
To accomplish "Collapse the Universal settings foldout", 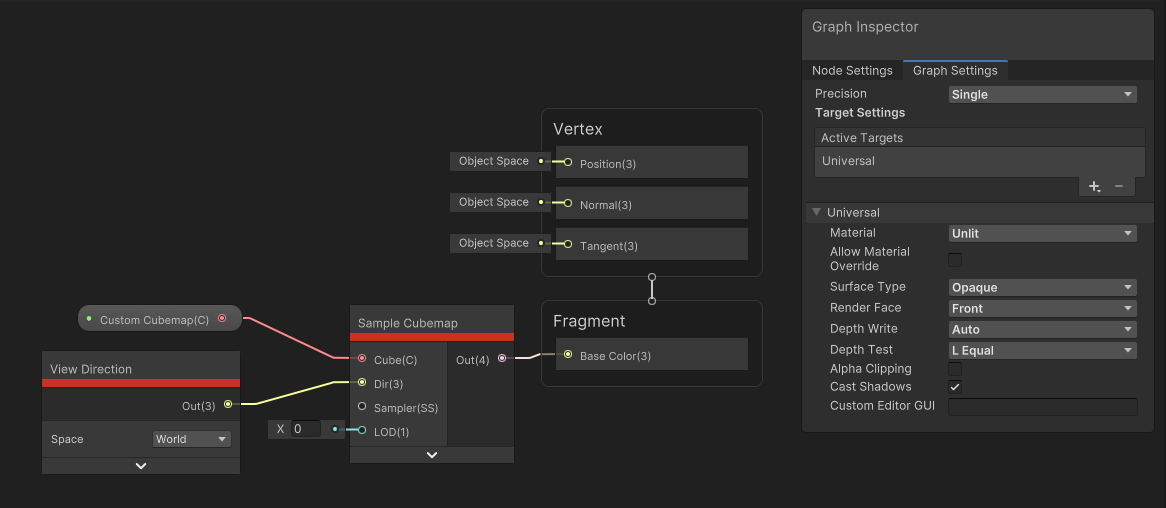I will pyautogui.click(x=817, y=212).
